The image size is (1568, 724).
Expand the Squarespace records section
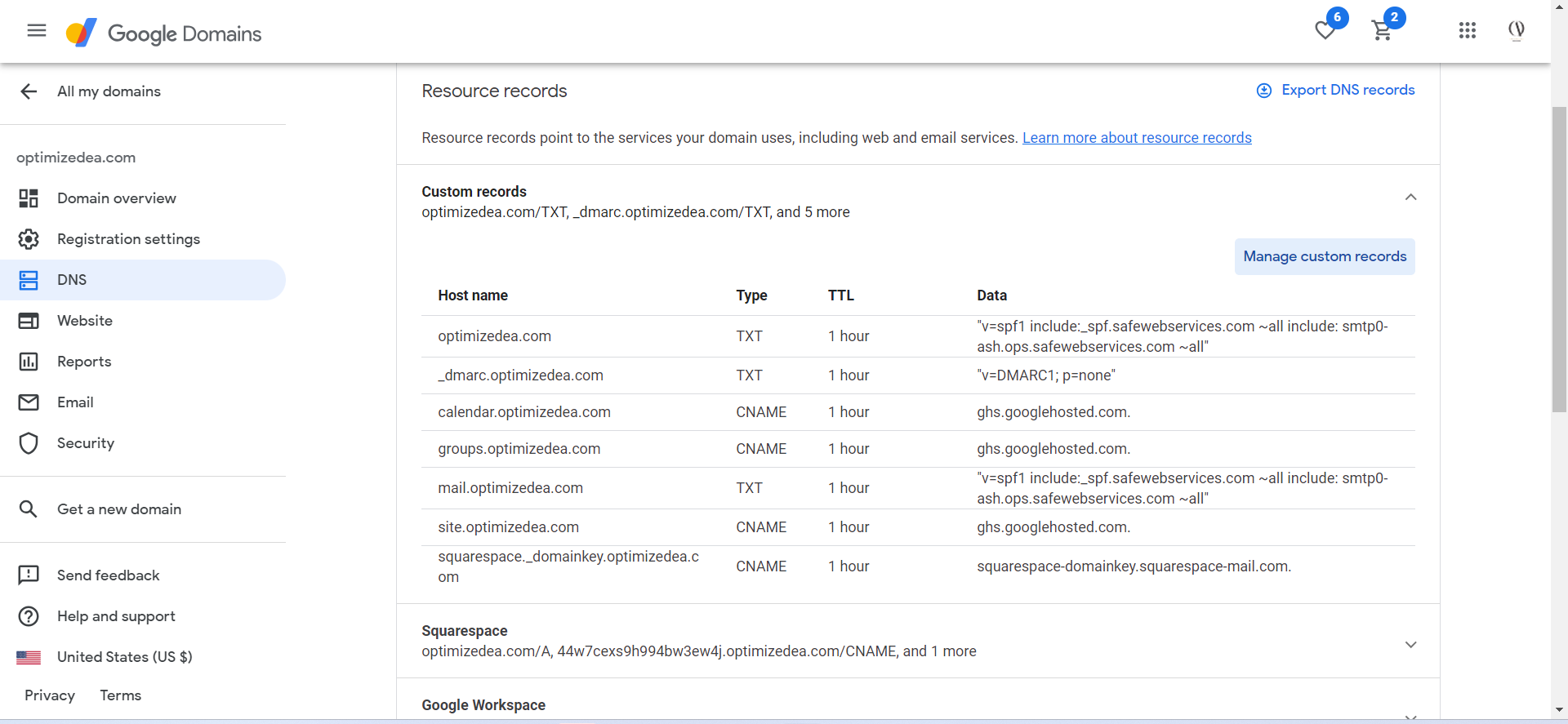pos(1410,645)
